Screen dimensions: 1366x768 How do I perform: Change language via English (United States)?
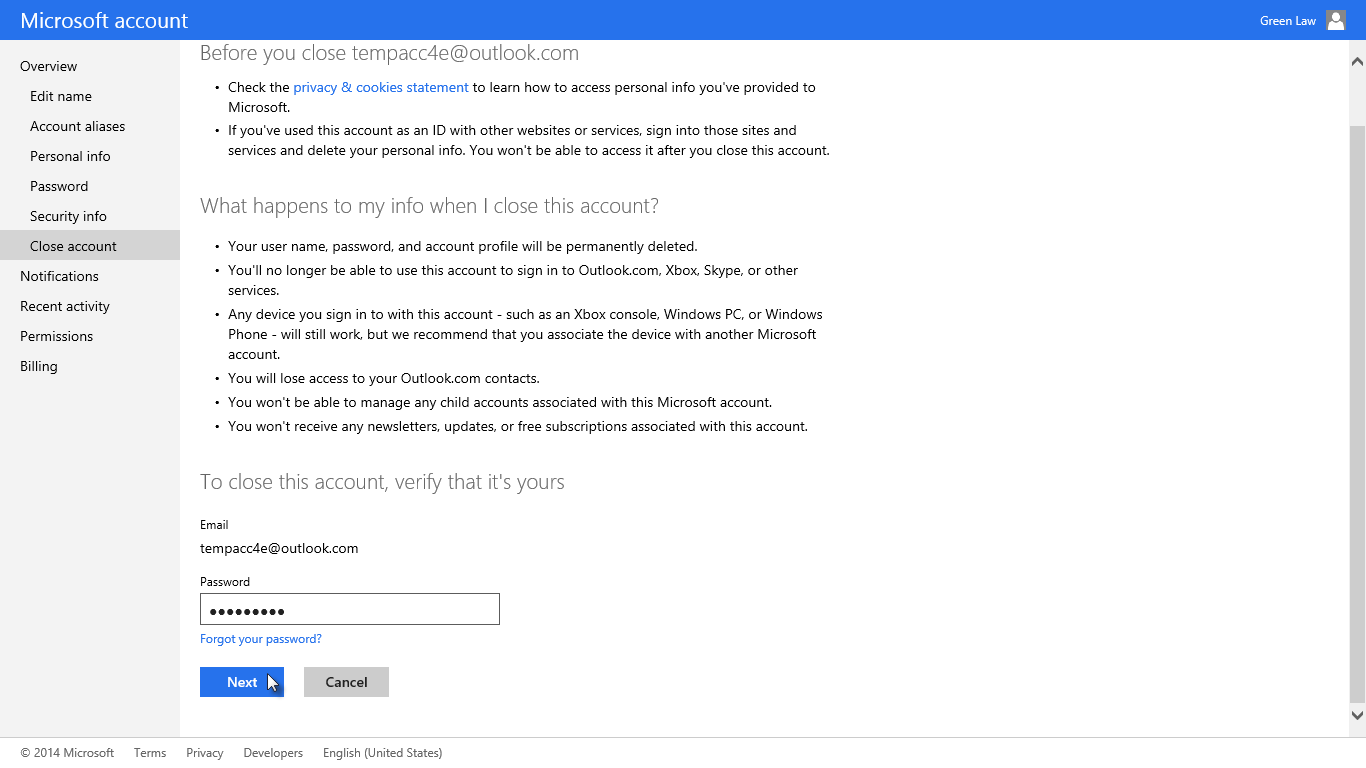382,752
